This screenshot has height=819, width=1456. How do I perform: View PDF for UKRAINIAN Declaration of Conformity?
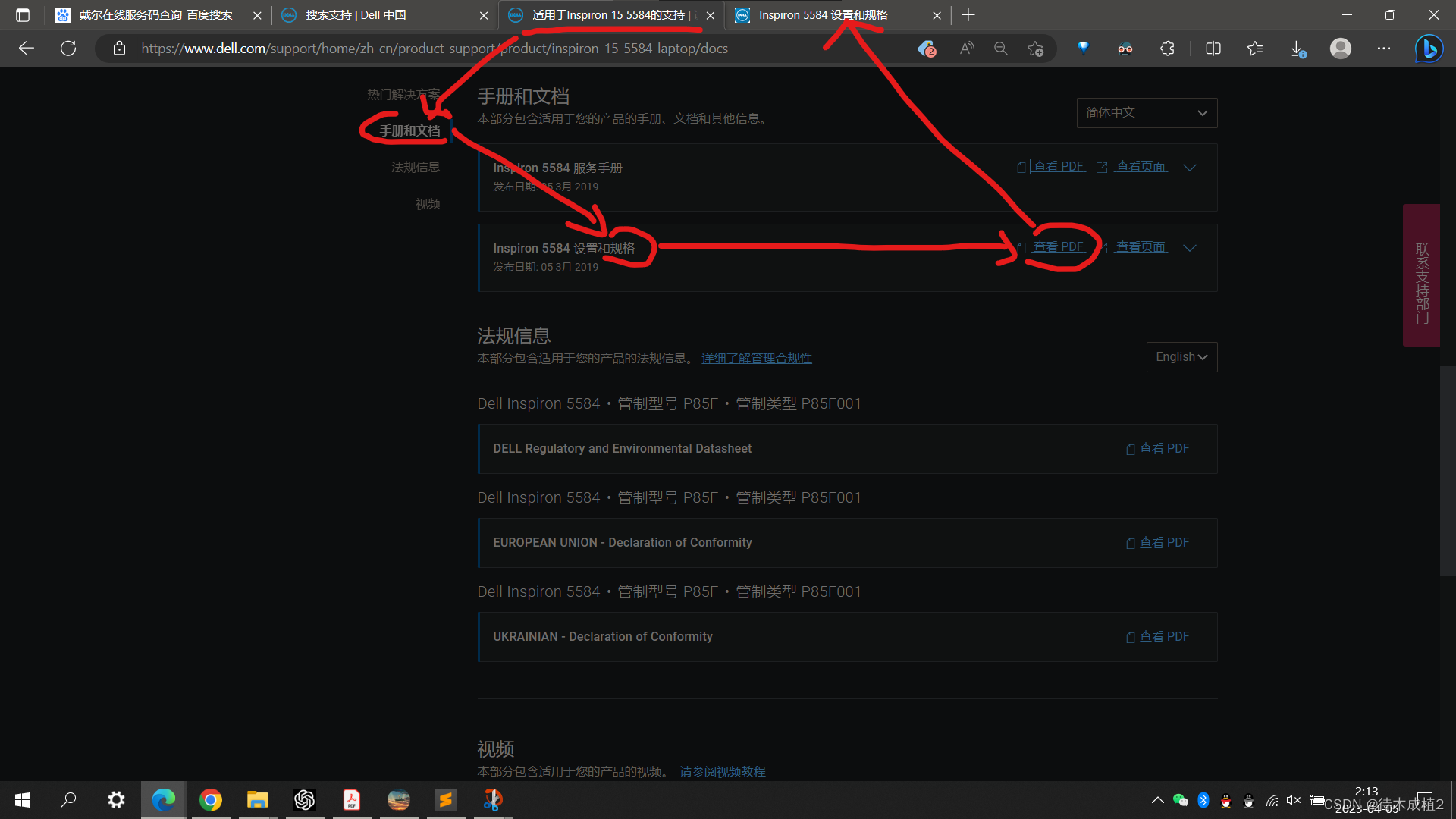click(1157, 637)
